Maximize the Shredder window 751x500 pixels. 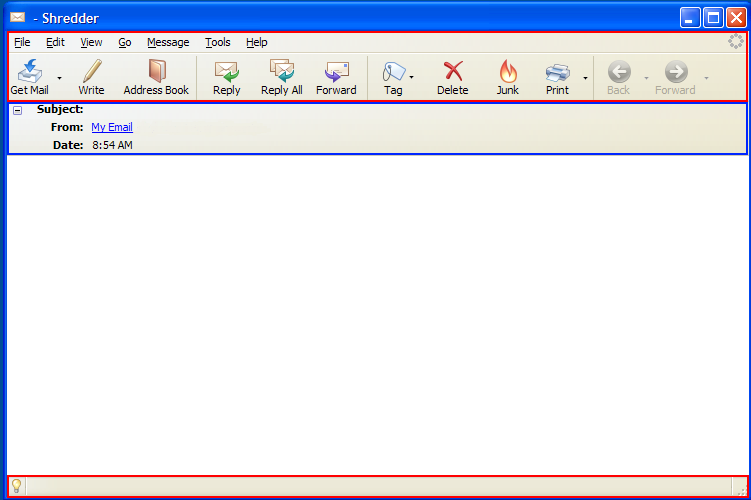713,18
